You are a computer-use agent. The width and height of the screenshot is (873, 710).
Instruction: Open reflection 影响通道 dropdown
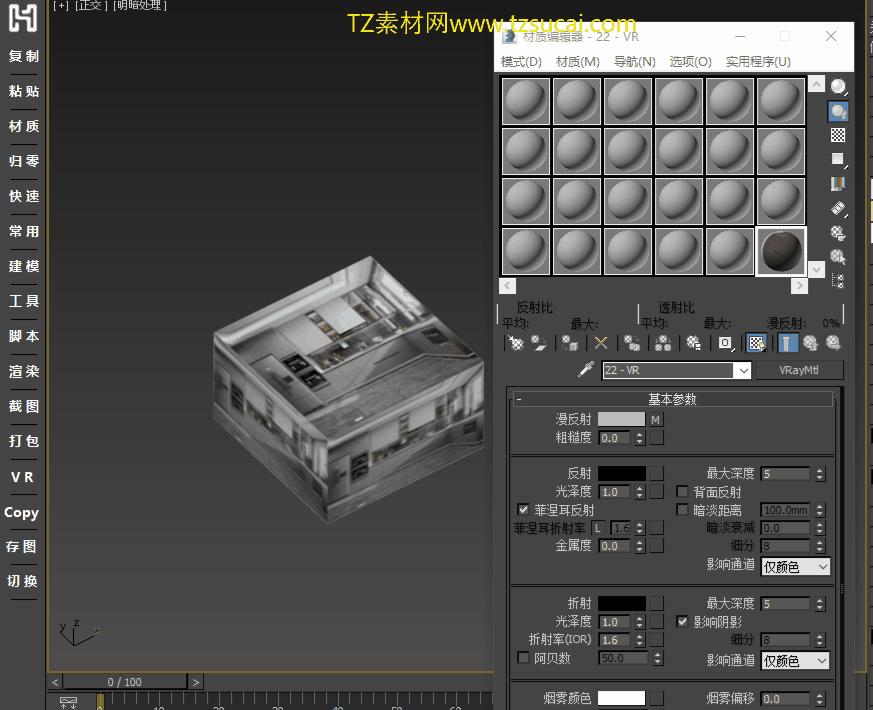[x=795, y=567]
